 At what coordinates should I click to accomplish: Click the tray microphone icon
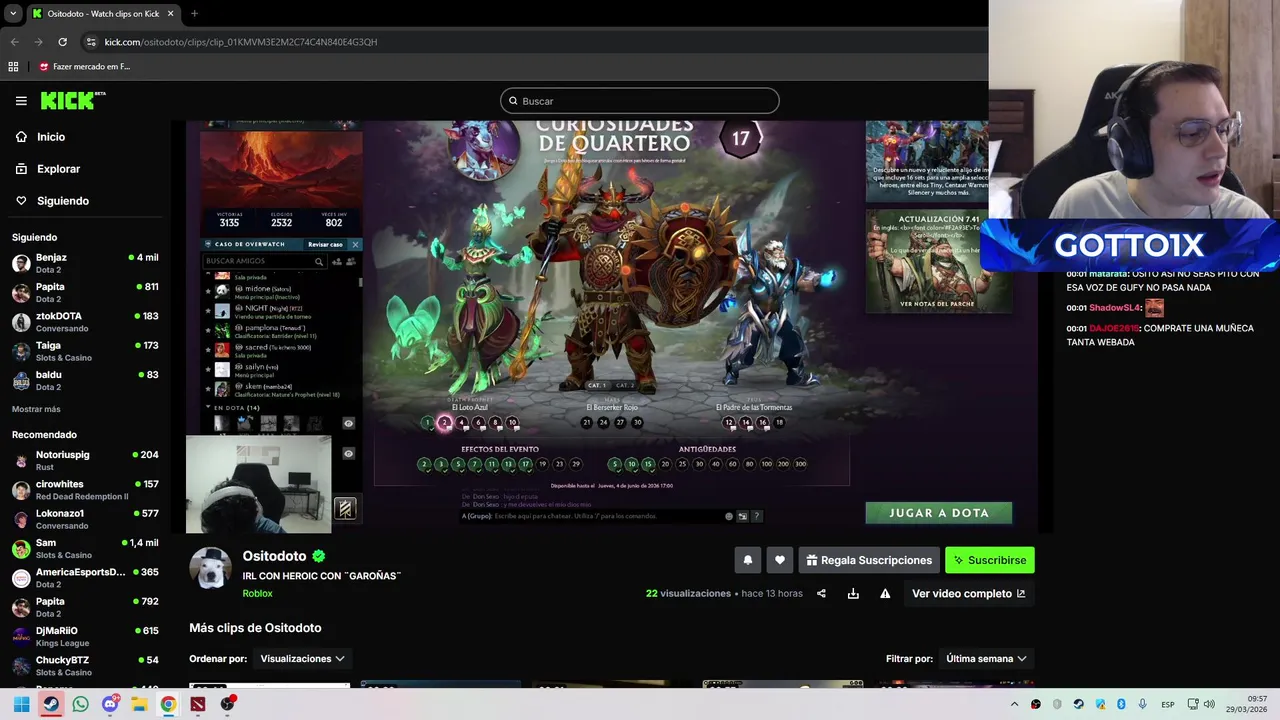pos(1142,704)
